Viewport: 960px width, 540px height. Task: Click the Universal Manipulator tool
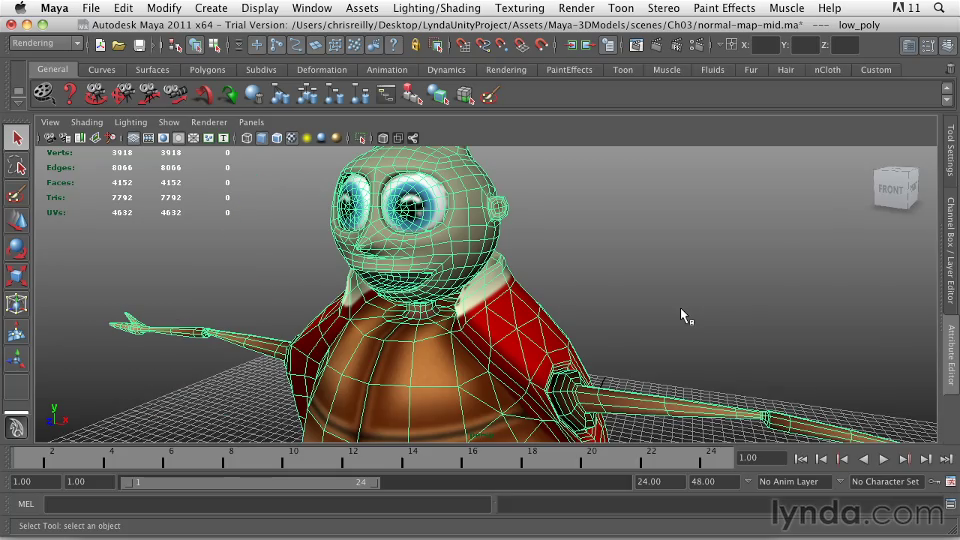(17, 304)
